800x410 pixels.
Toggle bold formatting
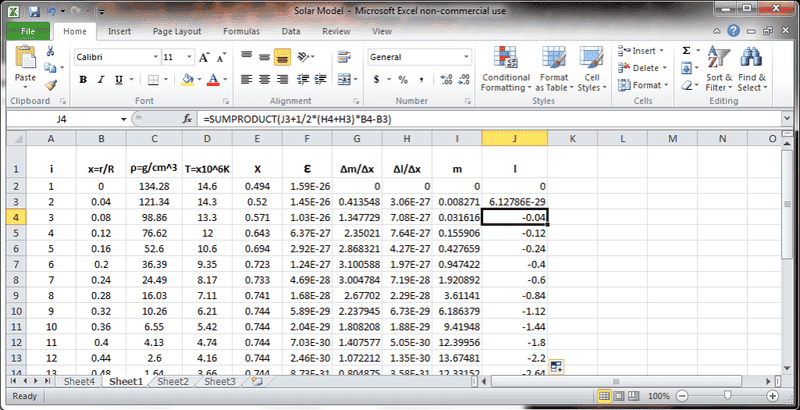(83, 80)
